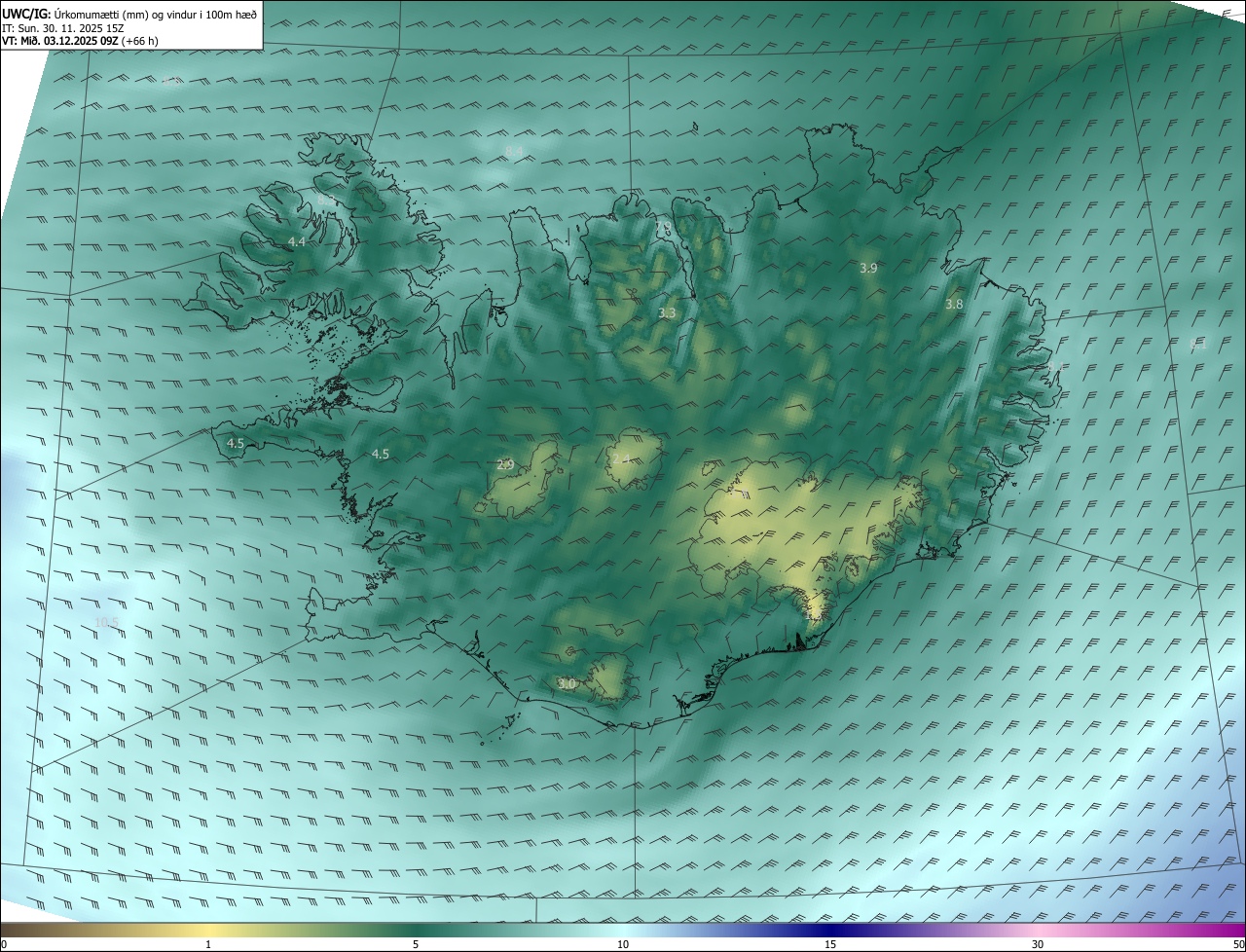
Task: Select the 3.8 value label on the map
Action: [954, 304]
